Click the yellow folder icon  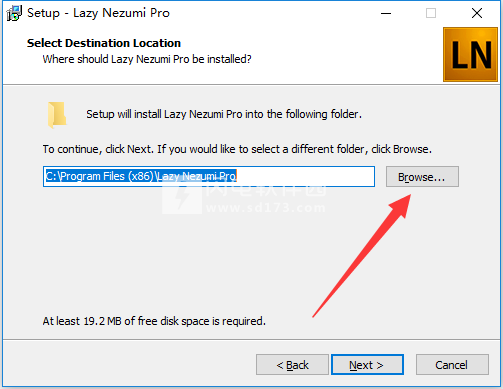[57, 115]
